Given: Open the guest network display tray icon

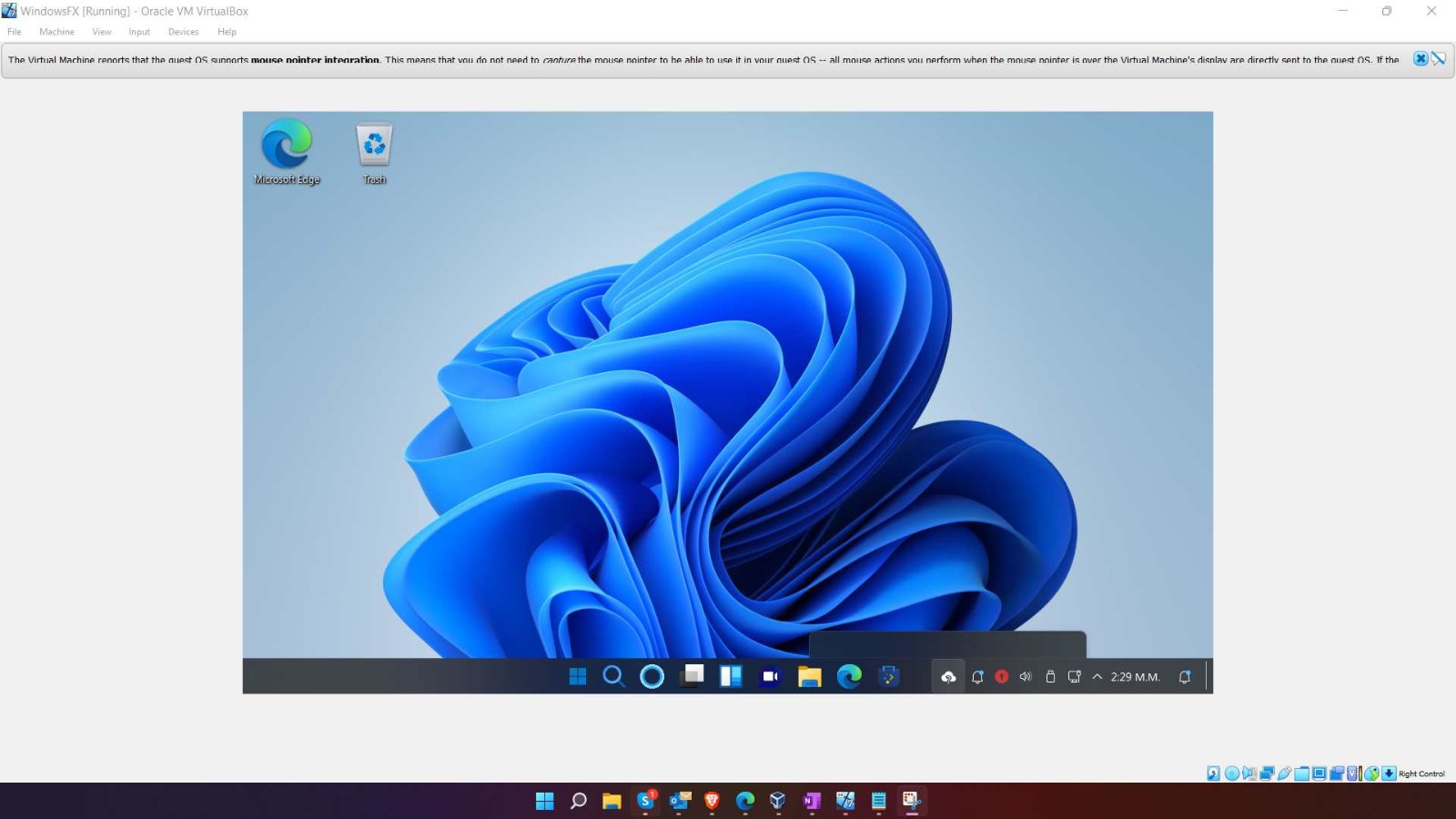Looking at the screenshot, I should pyautogui.click(x=1074, y=677).
